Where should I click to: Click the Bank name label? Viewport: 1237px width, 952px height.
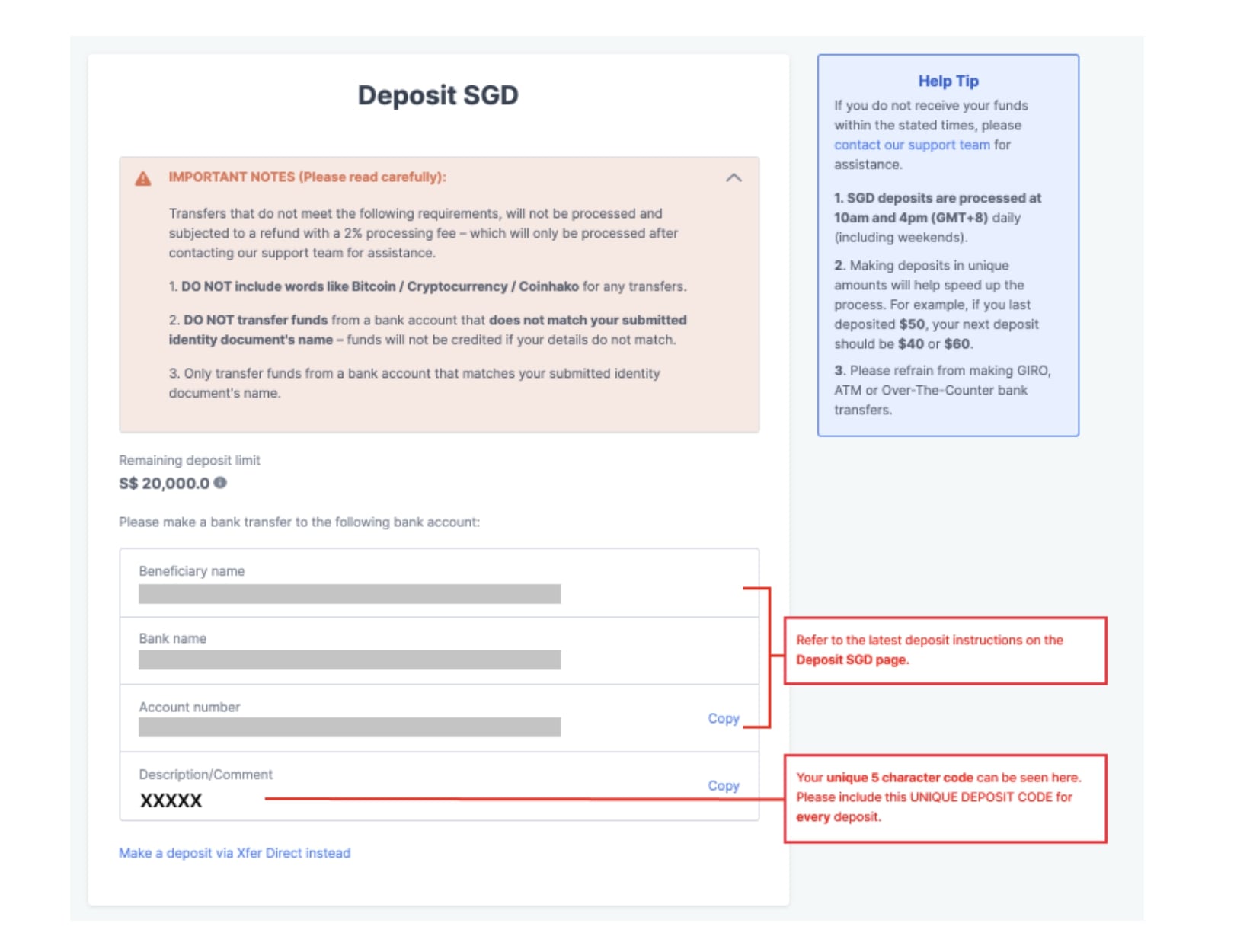tap(173, 638)
